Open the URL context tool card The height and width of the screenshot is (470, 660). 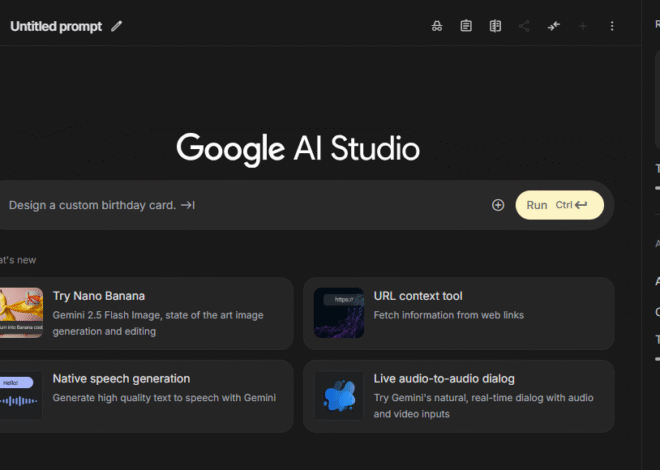pos(458,313)
